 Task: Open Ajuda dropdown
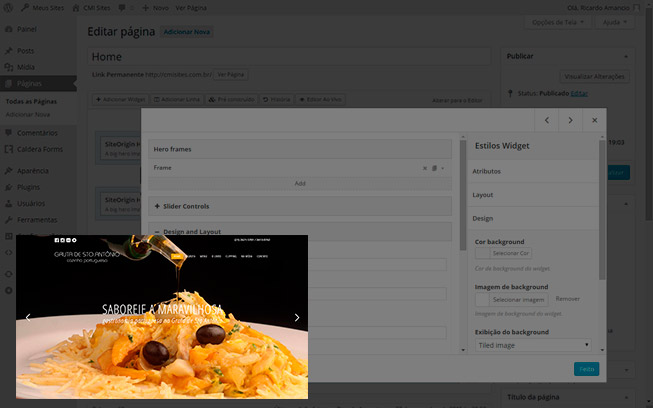[614, 22]
